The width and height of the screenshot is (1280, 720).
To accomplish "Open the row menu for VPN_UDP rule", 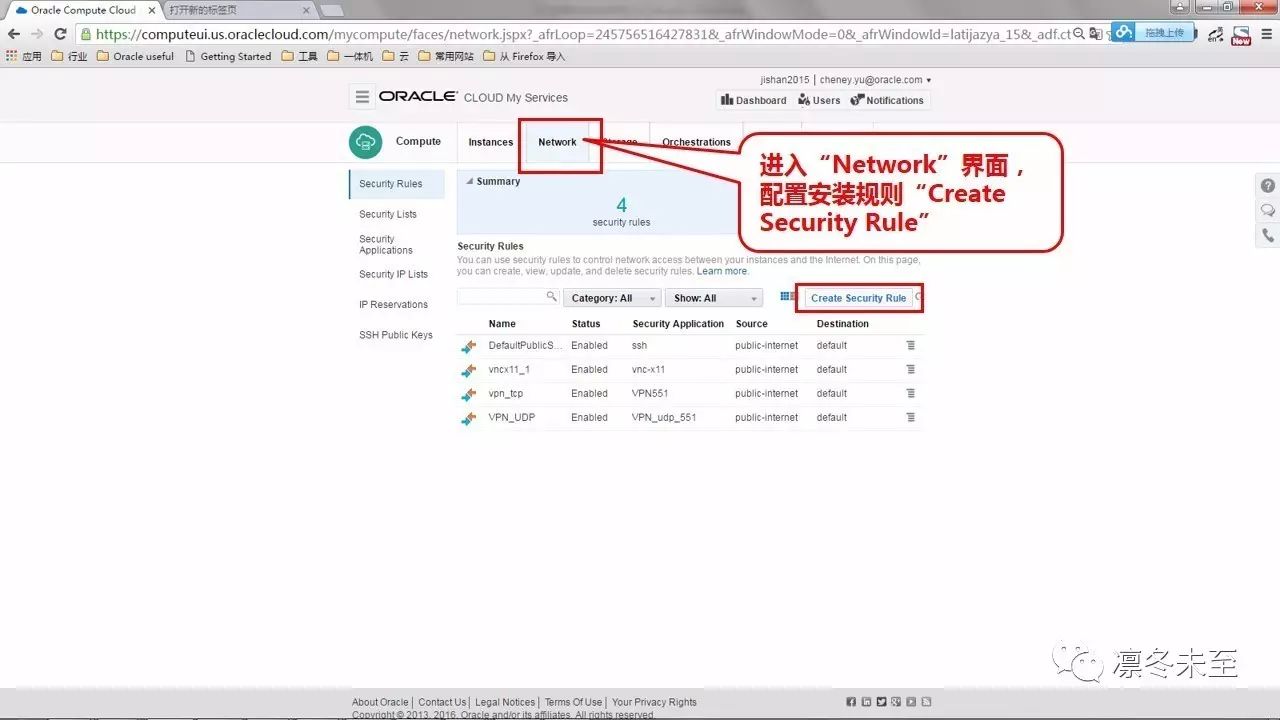I will click(x=910, y=417).
